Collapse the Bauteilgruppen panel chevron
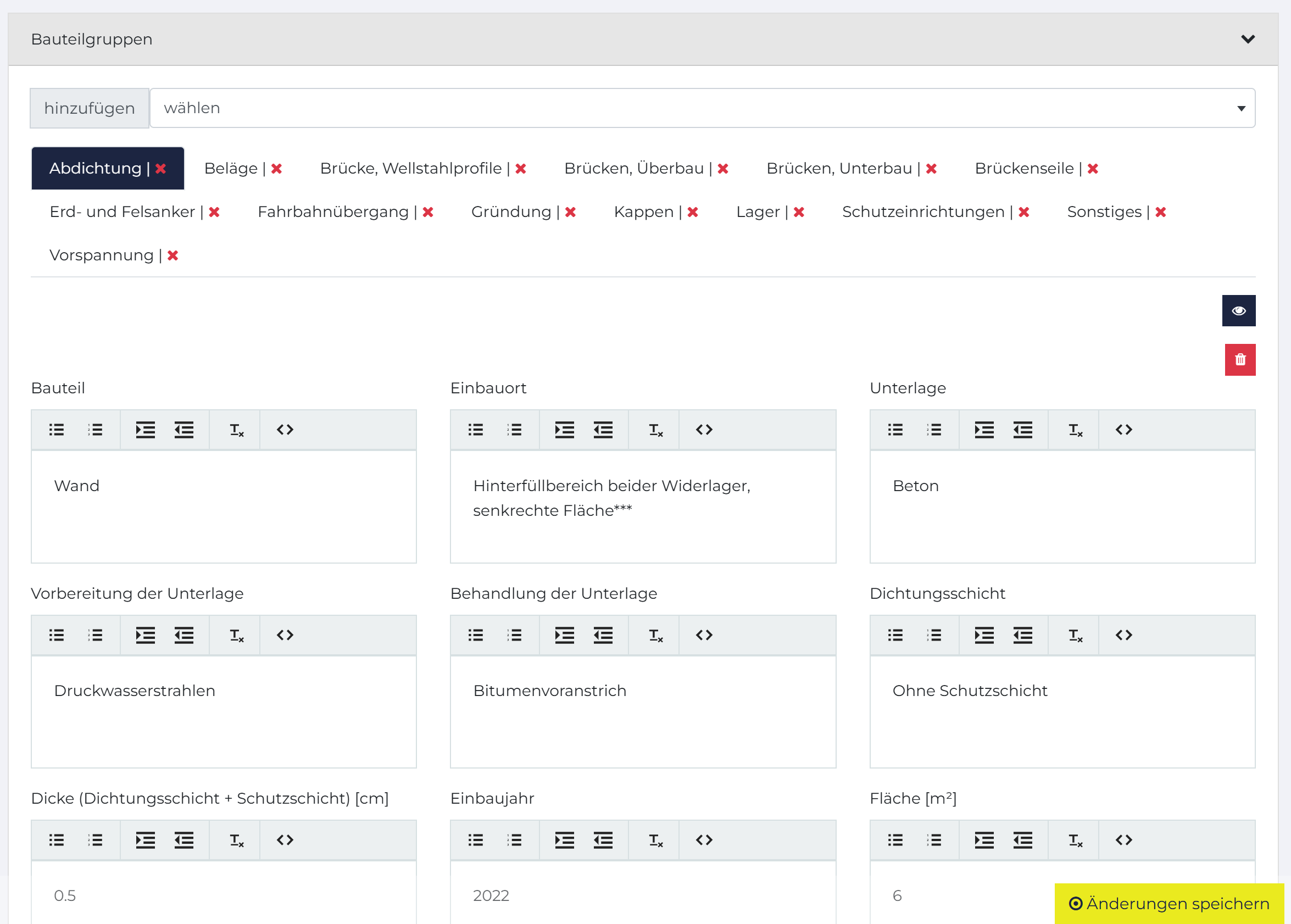Screen dimensions: 1291x924 coord(1248,39)
